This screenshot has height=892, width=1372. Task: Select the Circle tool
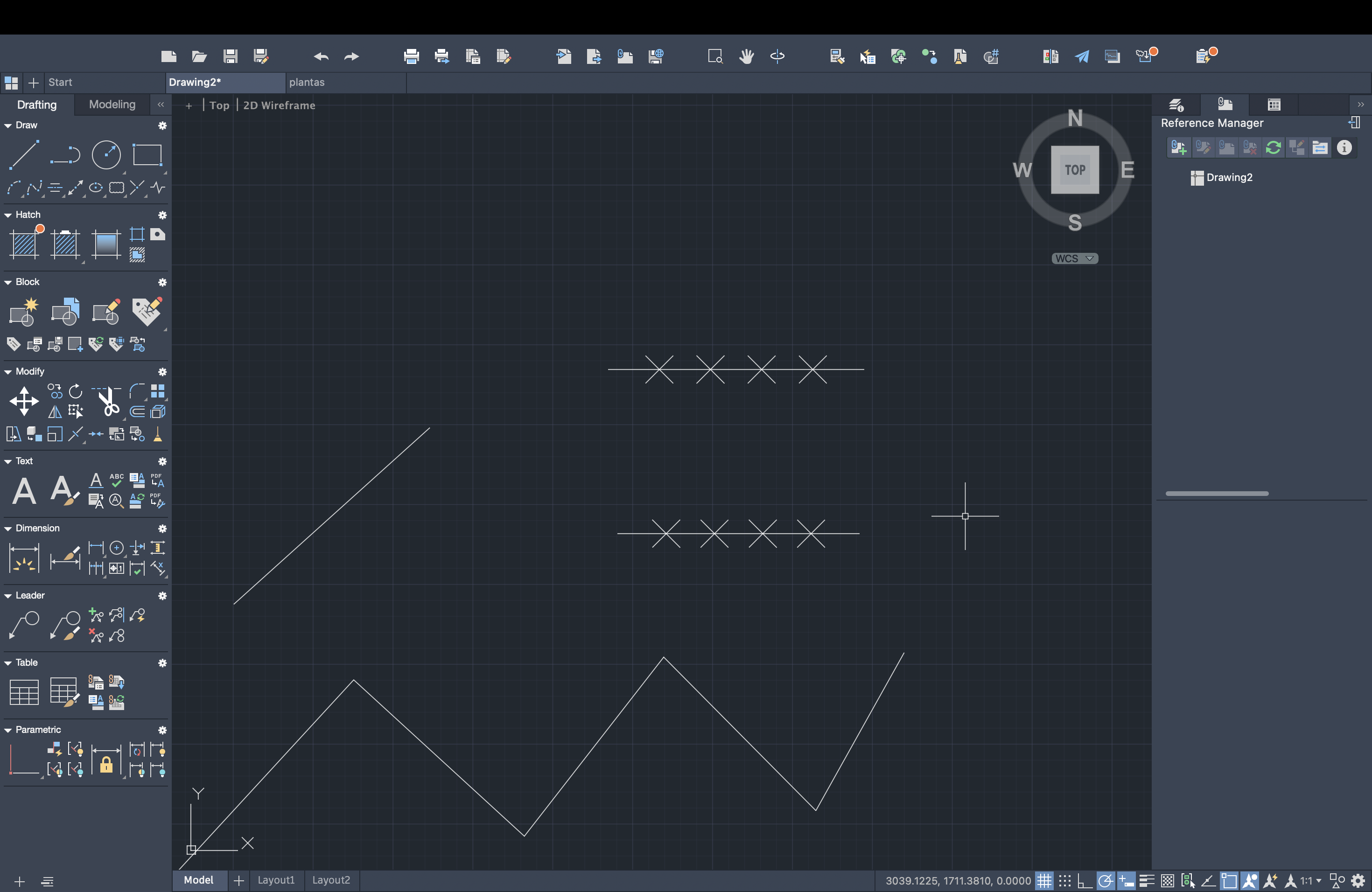106,154
